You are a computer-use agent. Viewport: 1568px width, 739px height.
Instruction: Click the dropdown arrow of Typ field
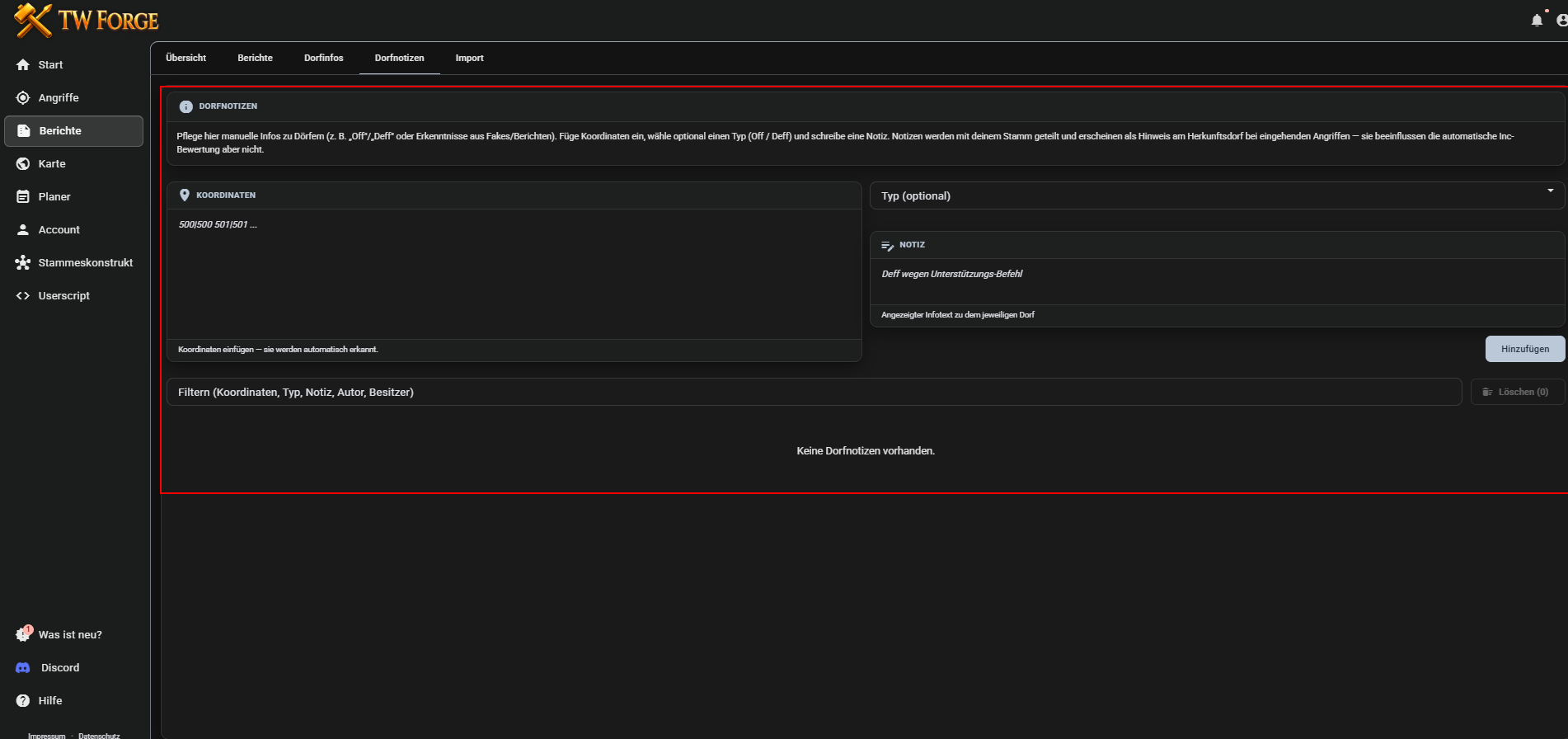1550,191
